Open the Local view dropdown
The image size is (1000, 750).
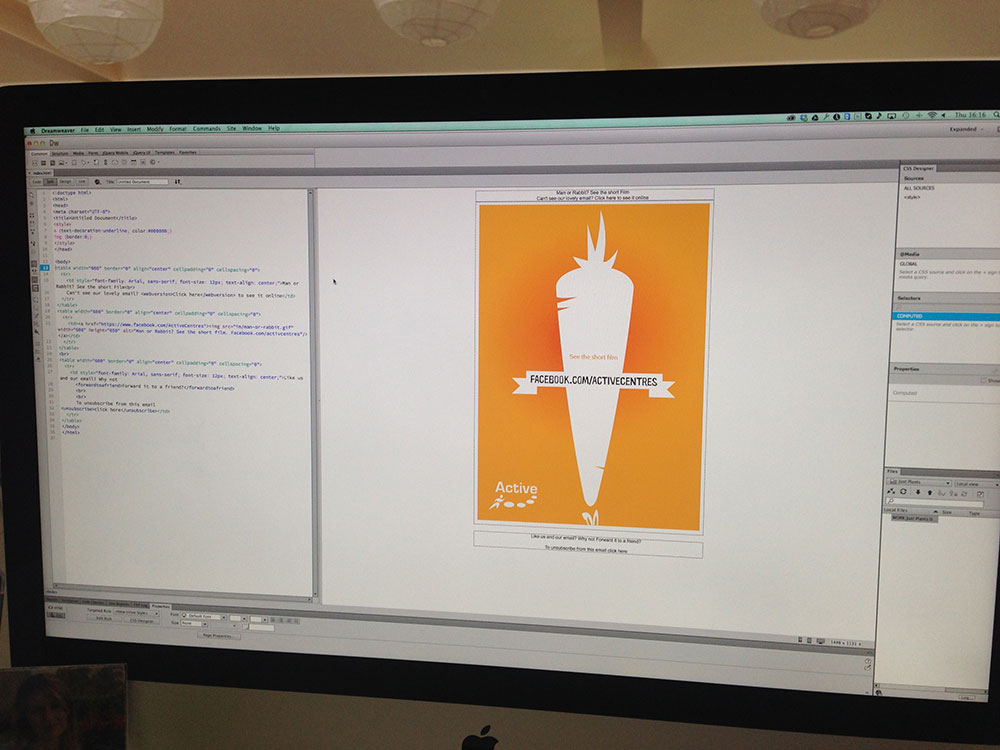[x=977, y=484]
